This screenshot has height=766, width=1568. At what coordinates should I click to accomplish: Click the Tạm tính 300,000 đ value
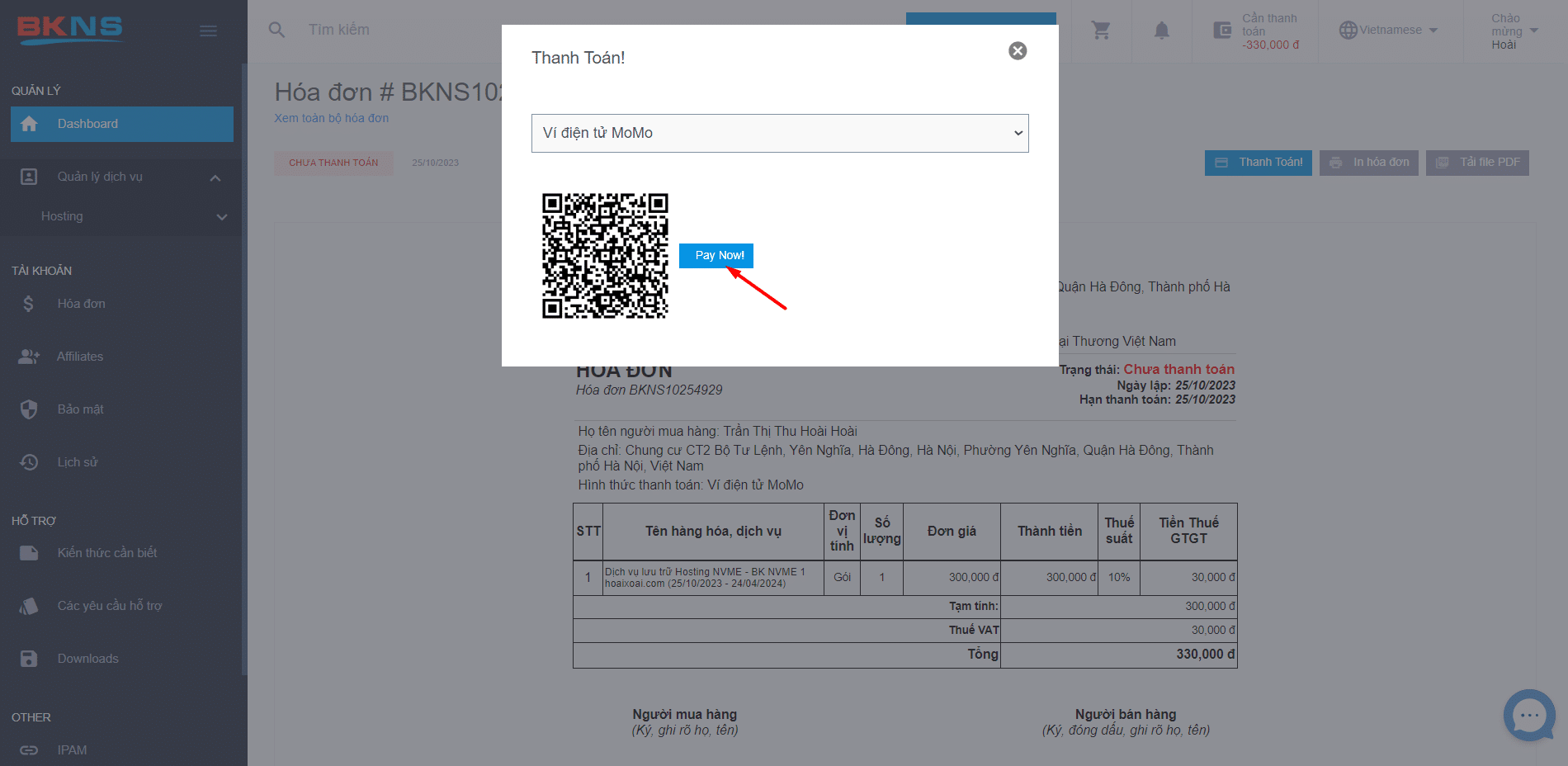[x=1211, y=607]
